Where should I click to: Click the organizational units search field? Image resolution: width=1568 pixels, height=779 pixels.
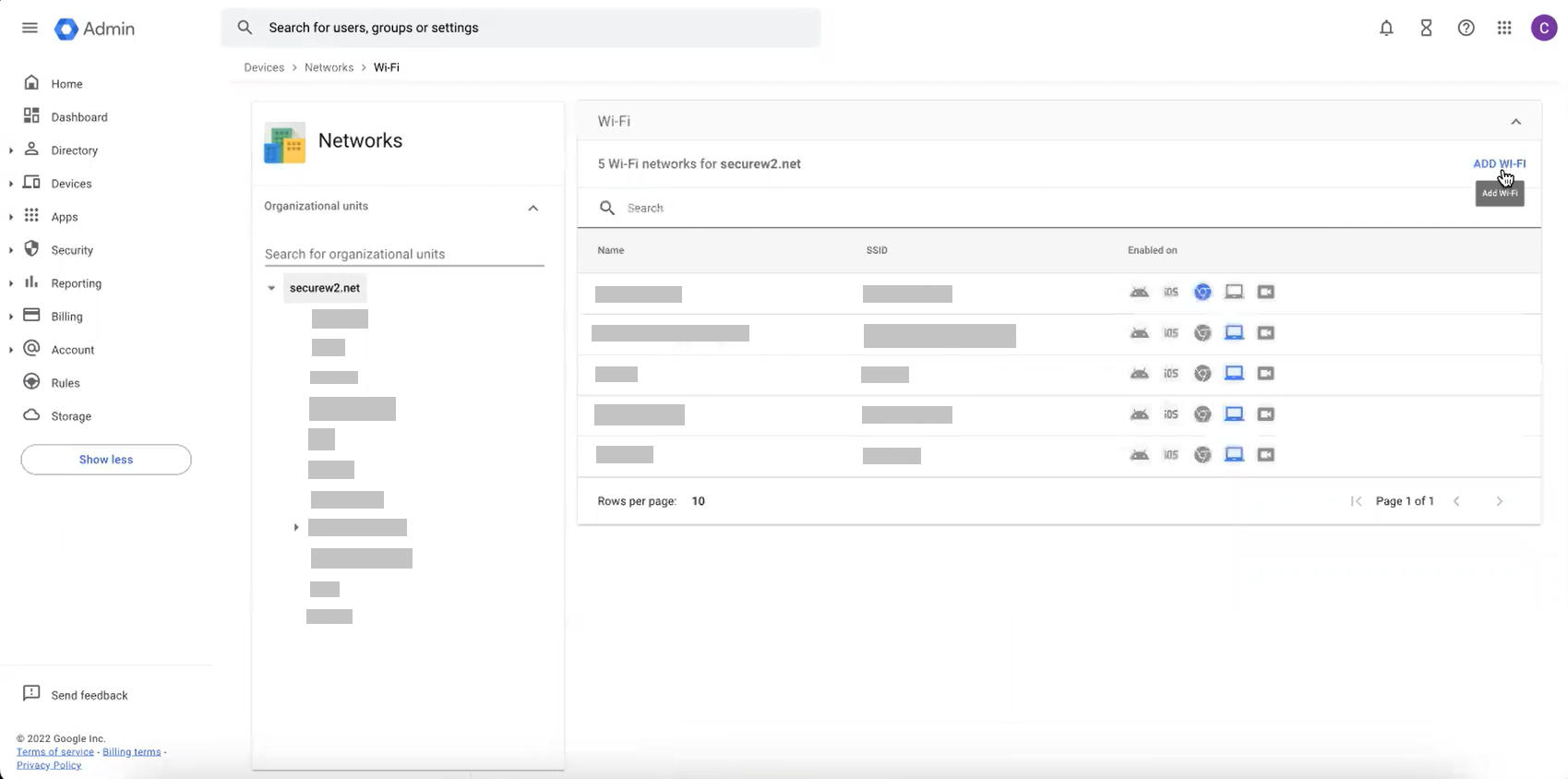403,254
